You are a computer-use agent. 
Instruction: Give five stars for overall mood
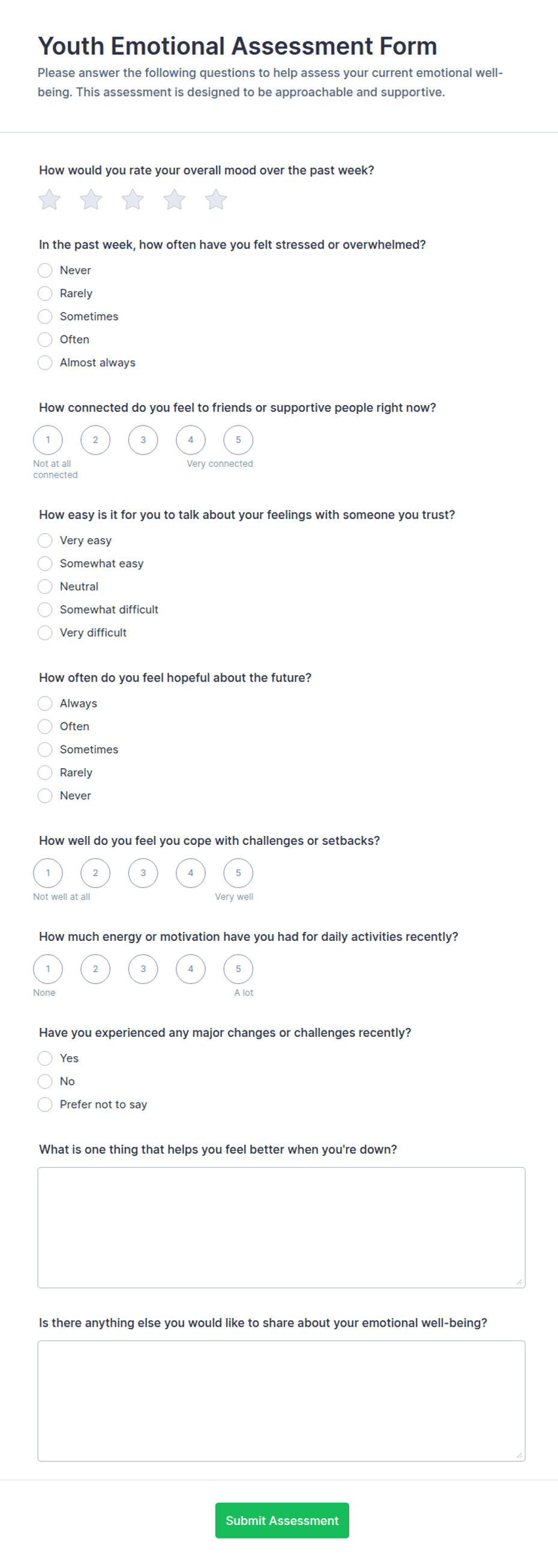(216, 199)
